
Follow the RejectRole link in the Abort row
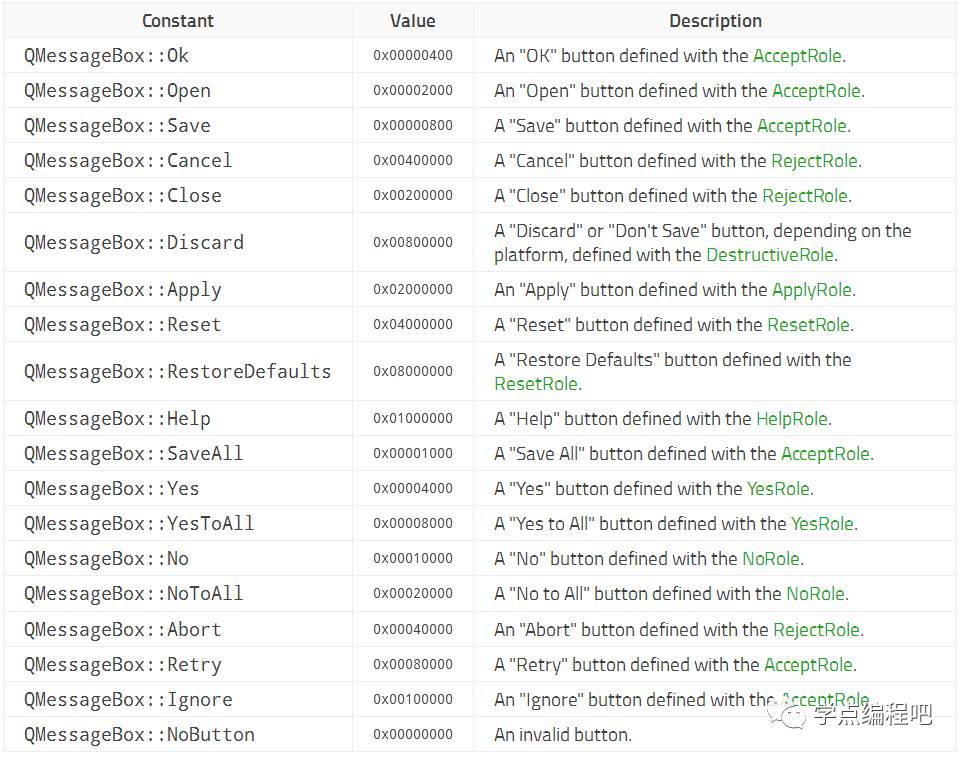(816, 630)
